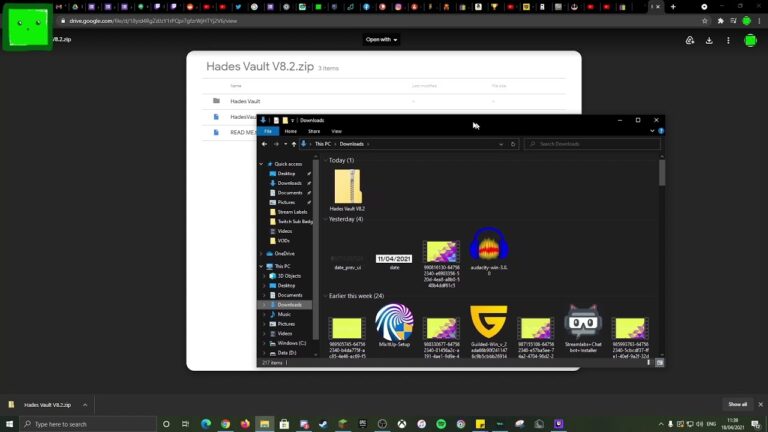Screen dimensions: 768x432
Task: Click Hades Vault folder in Drive preview
Action: (x=245, y=101)
